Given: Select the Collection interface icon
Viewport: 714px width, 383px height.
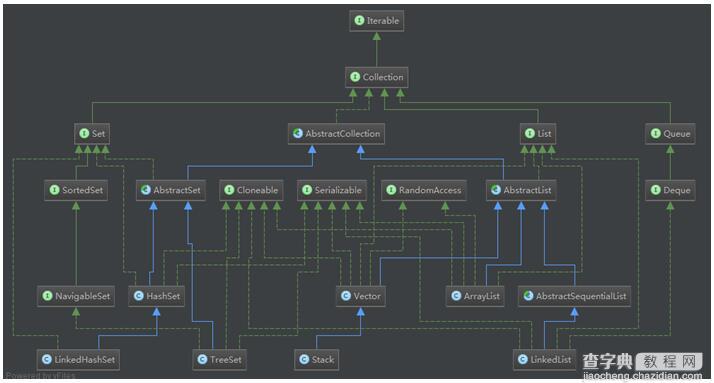Looking at the screenshot, I should (x=355, y=77).
